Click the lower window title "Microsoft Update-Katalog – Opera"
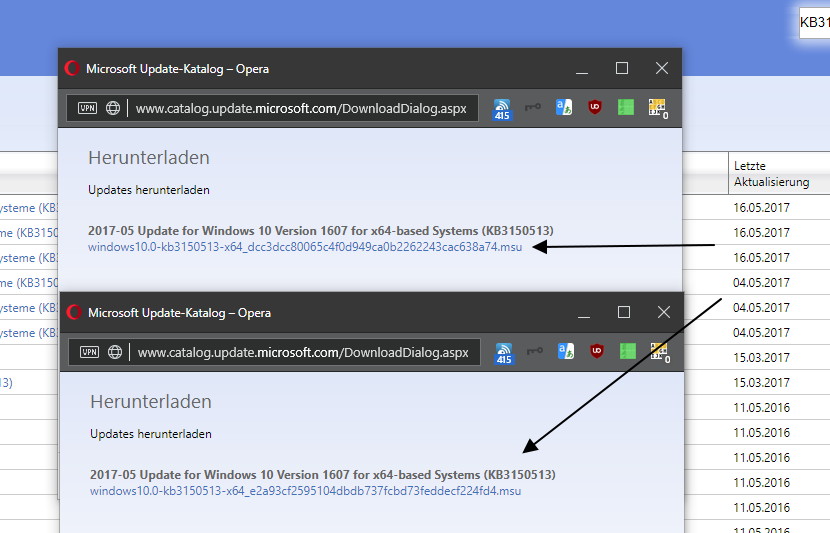Viewport: 830px width, 533px height. pyautogui.click(x=179, y=313)
